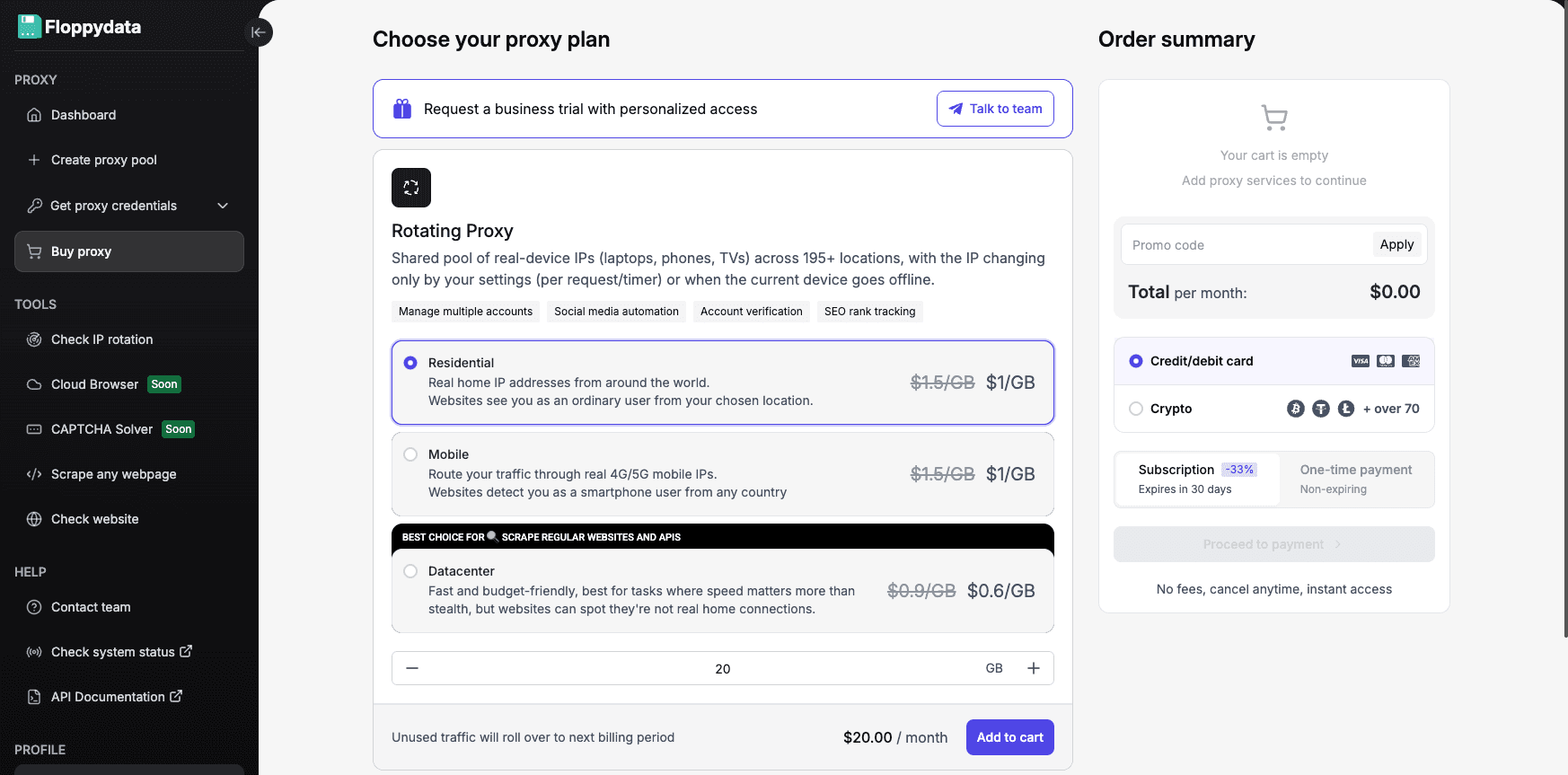Select the Subscription billing tab
1568x775 pixels.
tap(1197, 479)
